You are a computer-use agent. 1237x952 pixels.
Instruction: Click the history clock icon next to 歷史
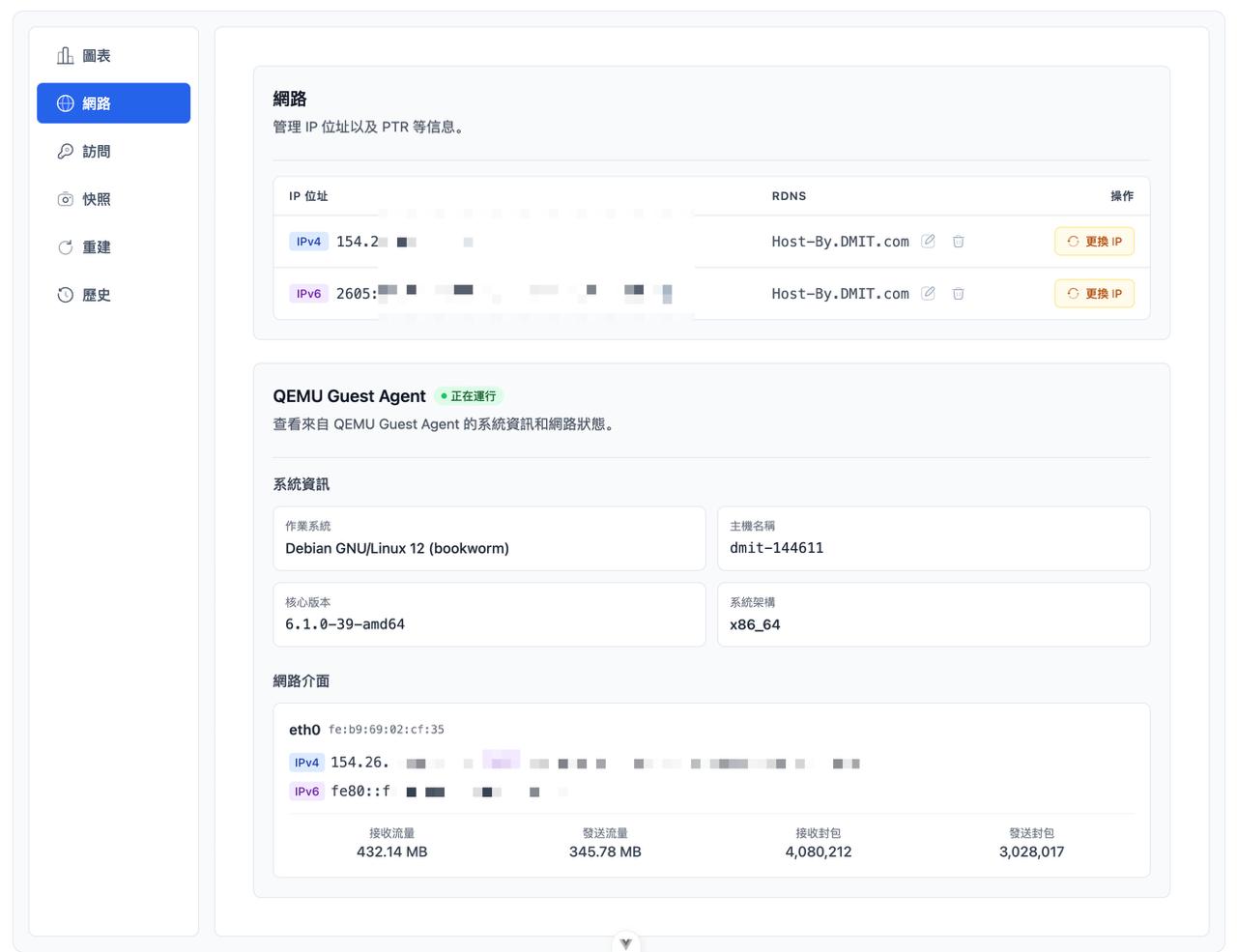(64, 295)
